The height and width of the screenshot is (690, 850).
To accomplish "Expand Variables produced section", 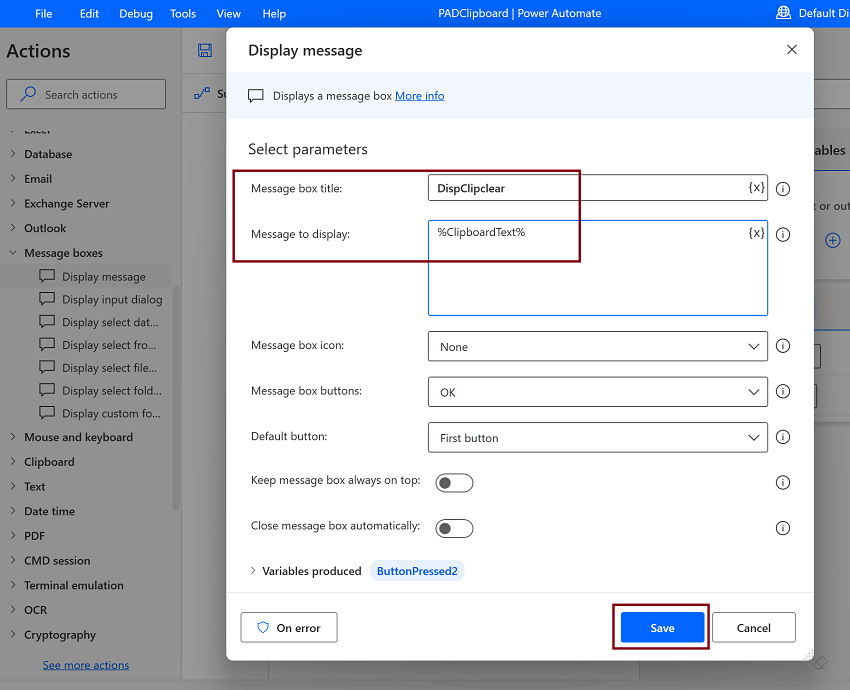I will (x=253, y=571).
